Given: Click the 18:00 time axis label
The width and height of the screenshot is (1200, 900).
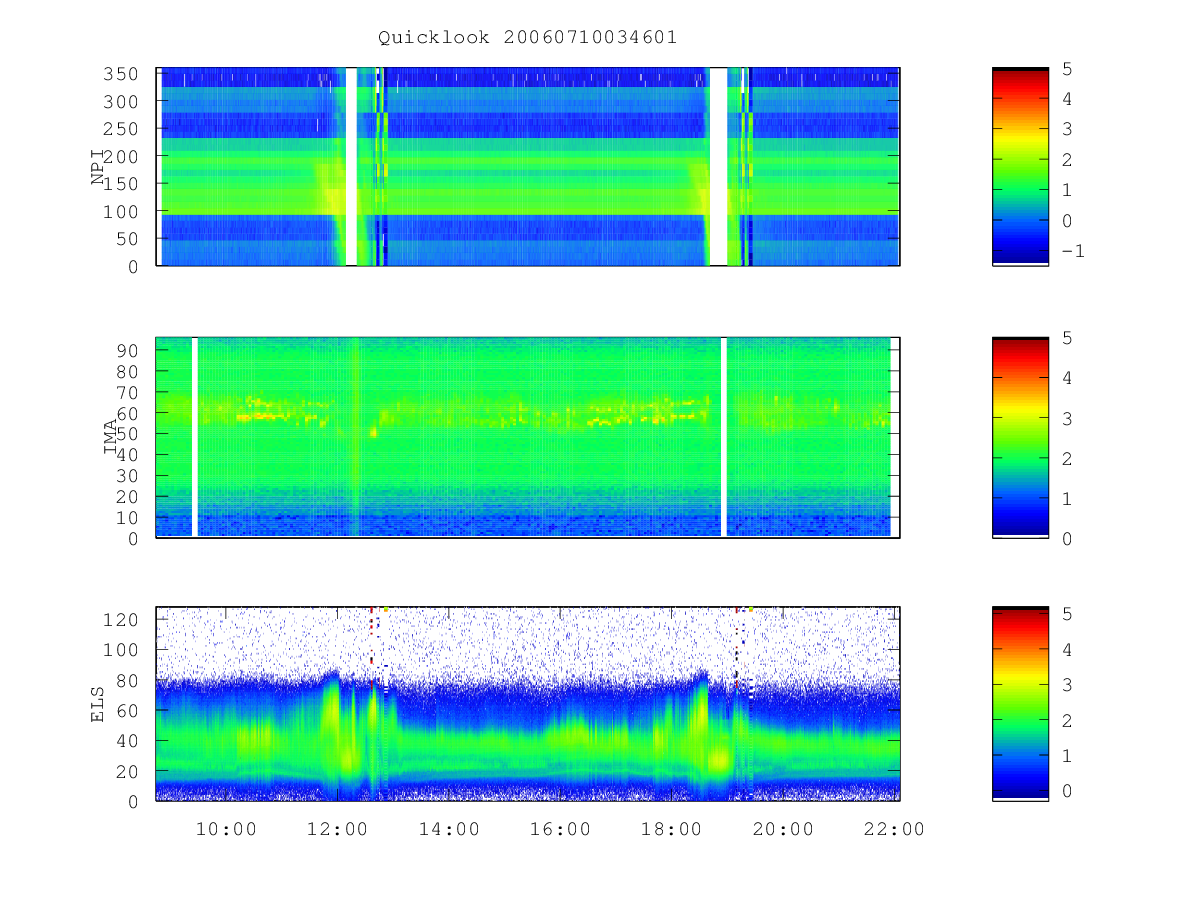Looking at the screenshot, I should 671,829.
